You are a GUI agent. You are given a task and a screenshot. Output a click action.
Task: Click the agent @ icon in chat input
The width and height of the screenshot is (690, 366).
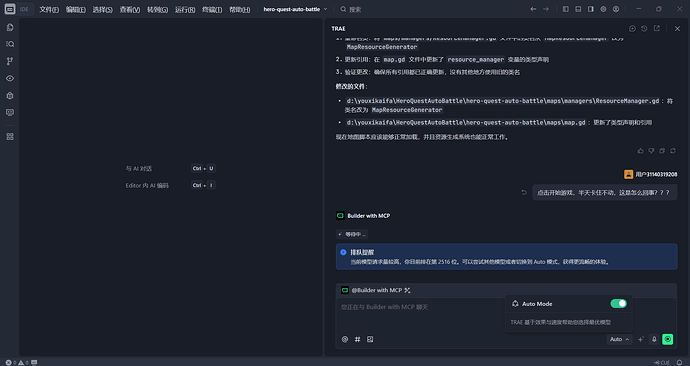[x=345, y=339]
